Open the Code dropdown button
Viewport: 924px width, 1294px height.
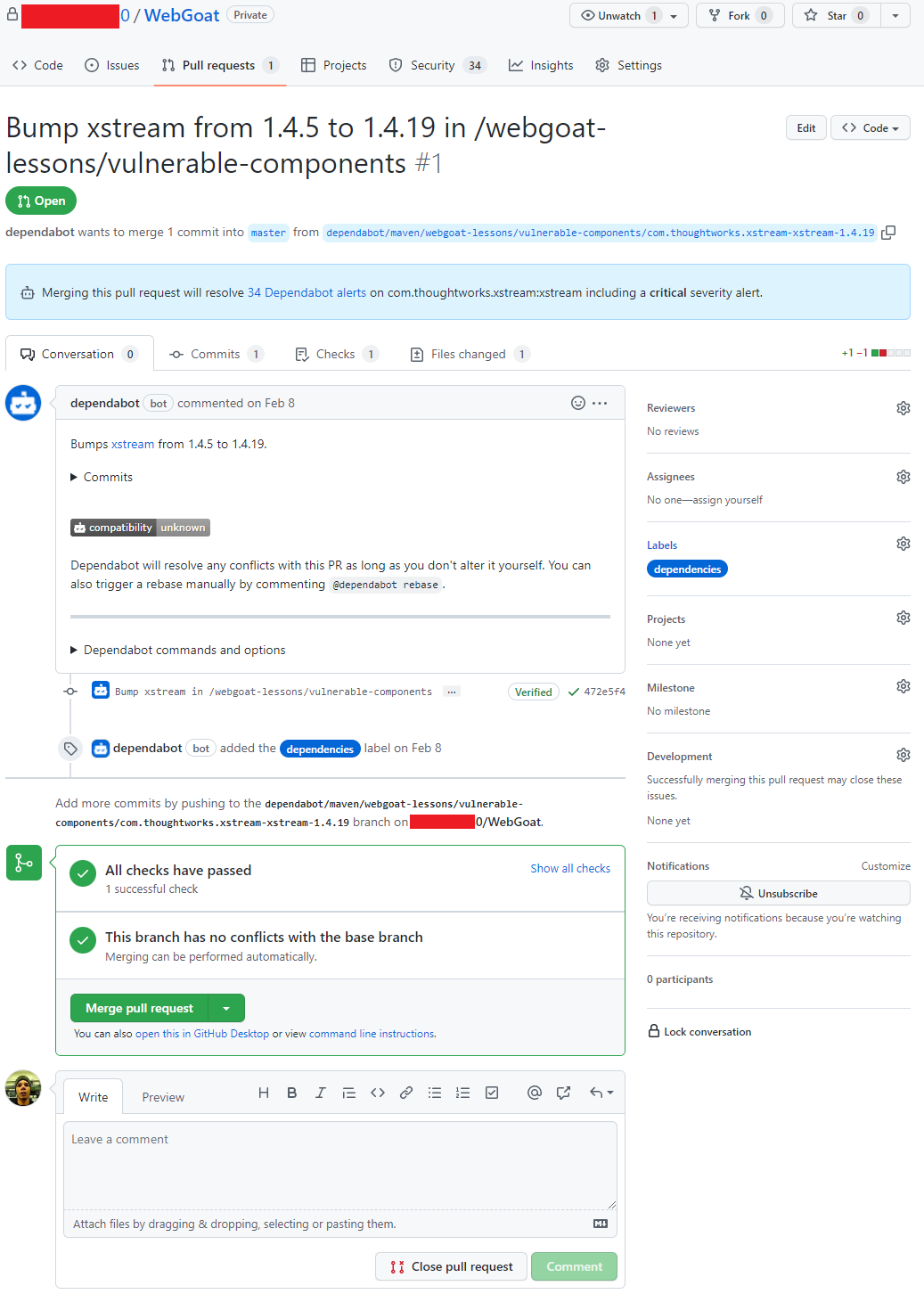click(x=871, y=127)
